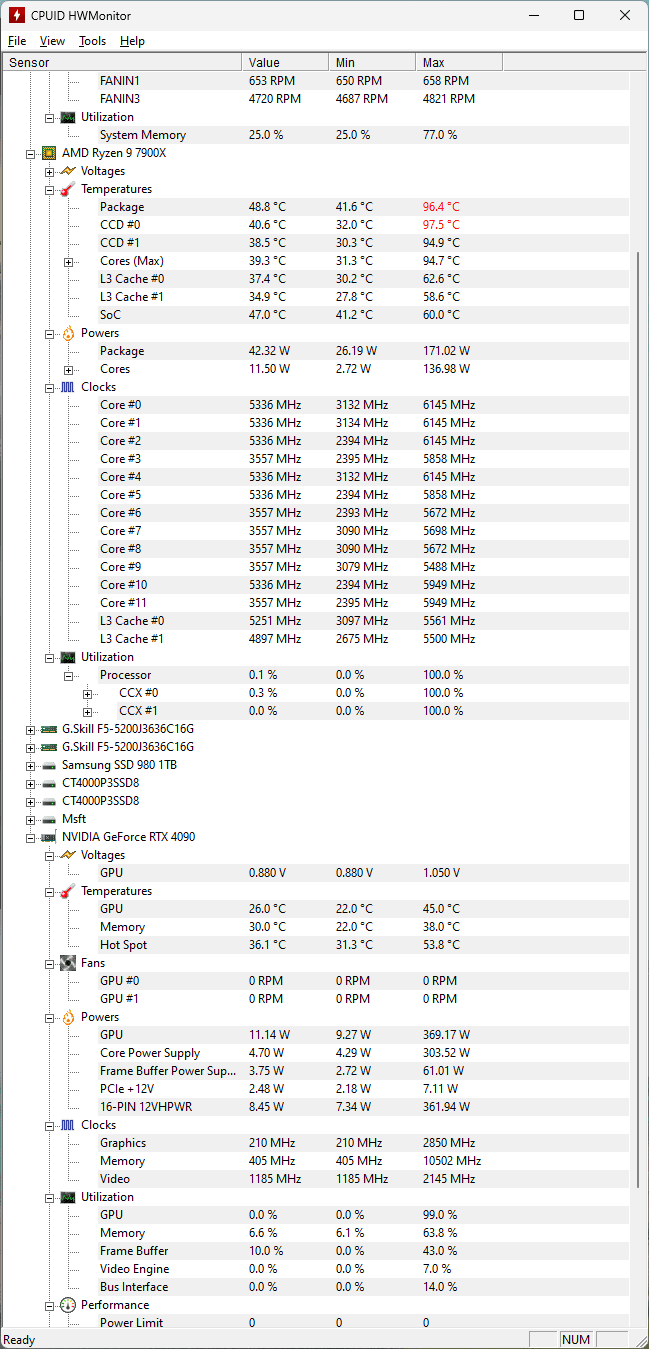Click the GPU Voltages icon
649x1349 pixels.
[x=67, y=855]
